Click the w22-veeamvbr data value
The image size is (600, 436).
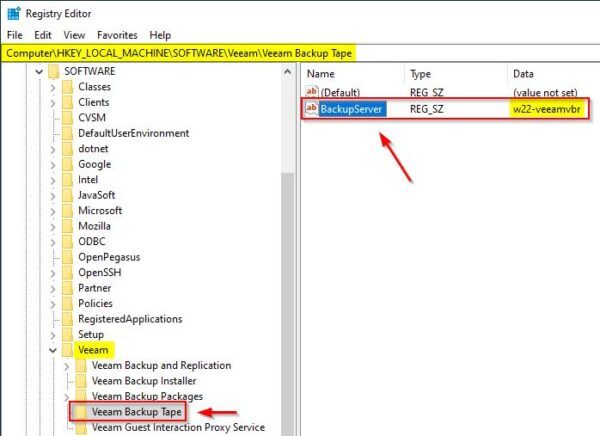pos(546,109)
